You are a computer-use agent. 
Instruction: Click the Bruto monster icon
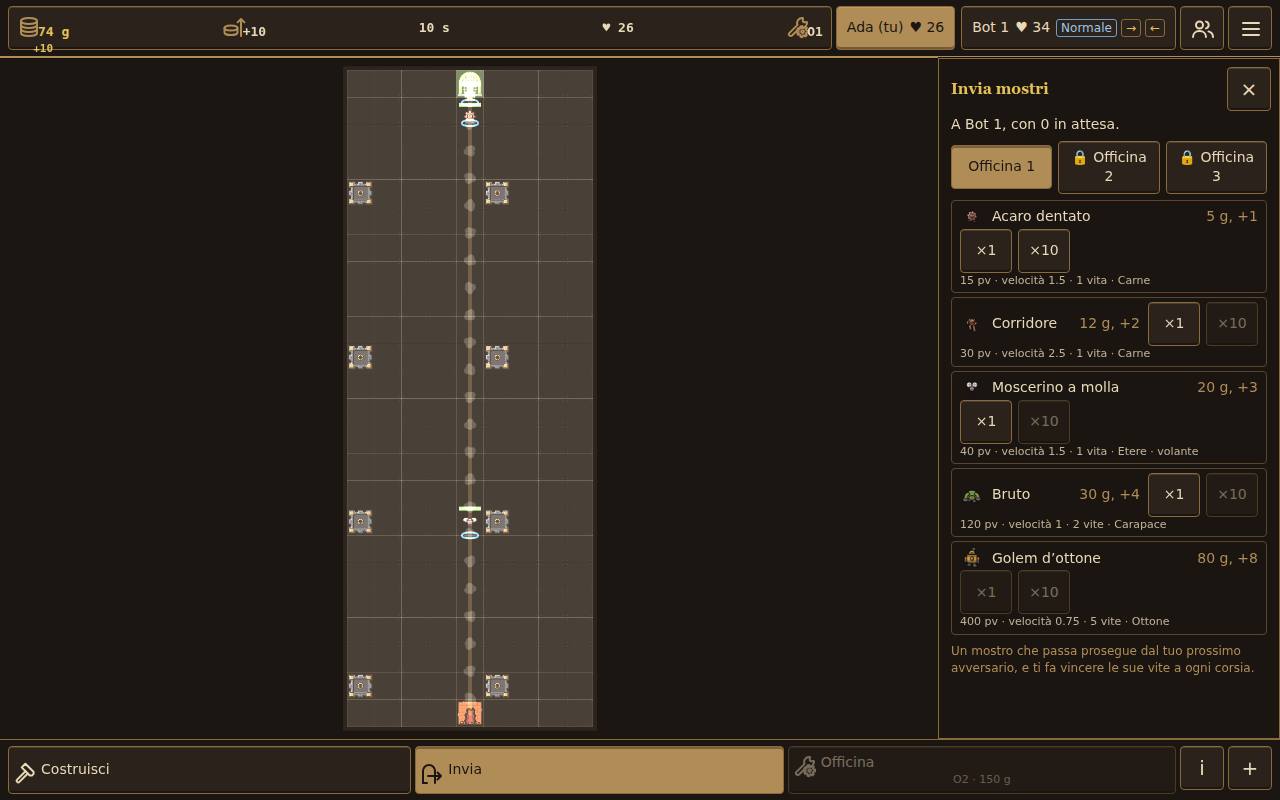pyautogui.click(x=971, y=495)
